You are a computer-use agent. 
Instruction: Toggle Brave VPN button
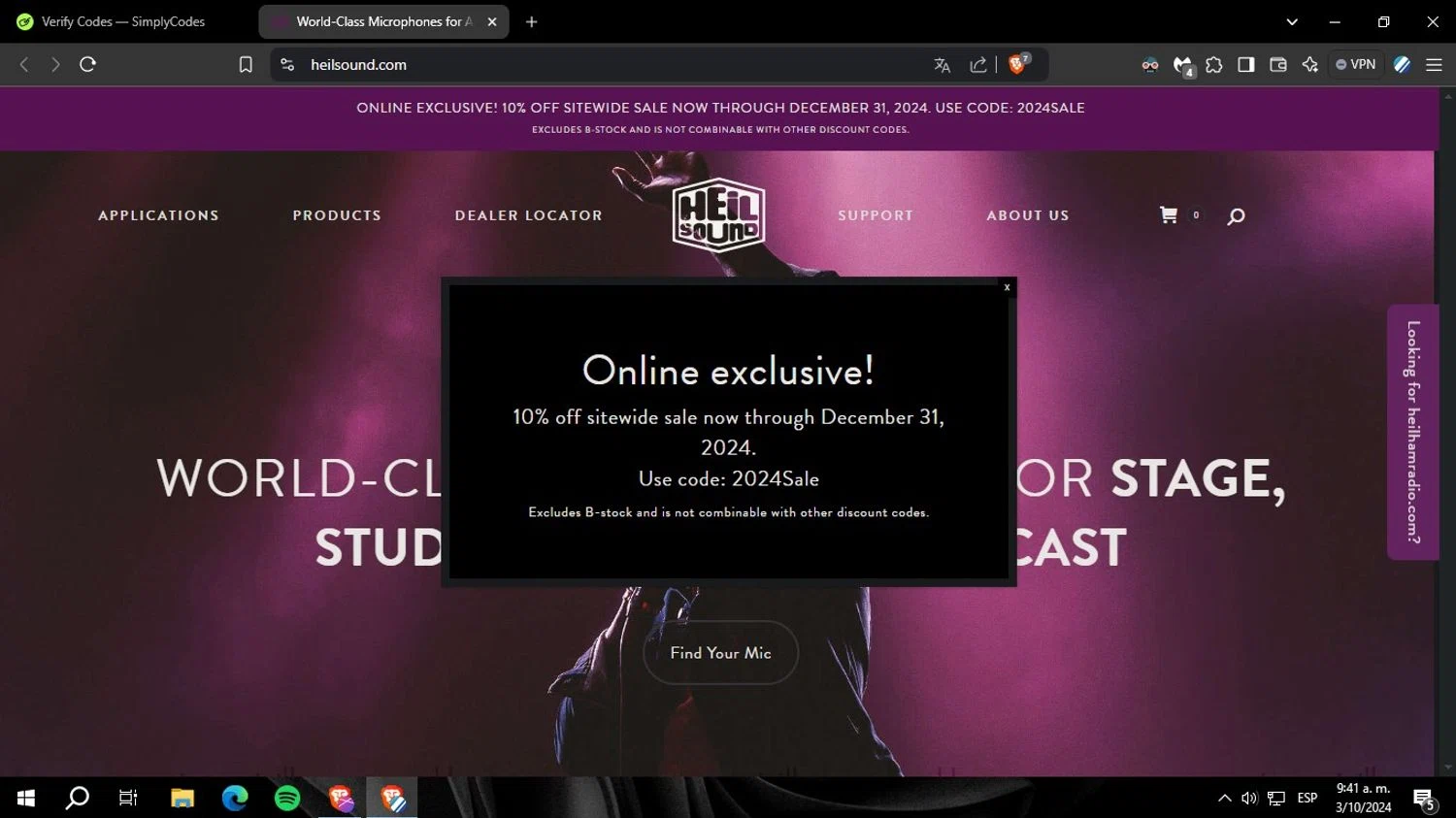point(1356,64)
